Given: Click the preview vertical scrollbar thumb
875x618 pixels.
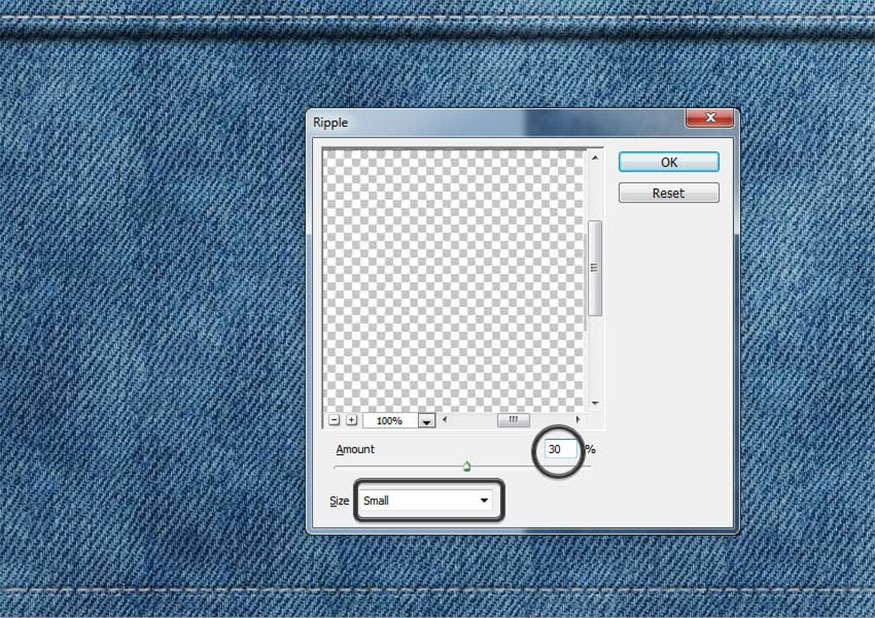Looking at the screenshot, I should 595,268.
